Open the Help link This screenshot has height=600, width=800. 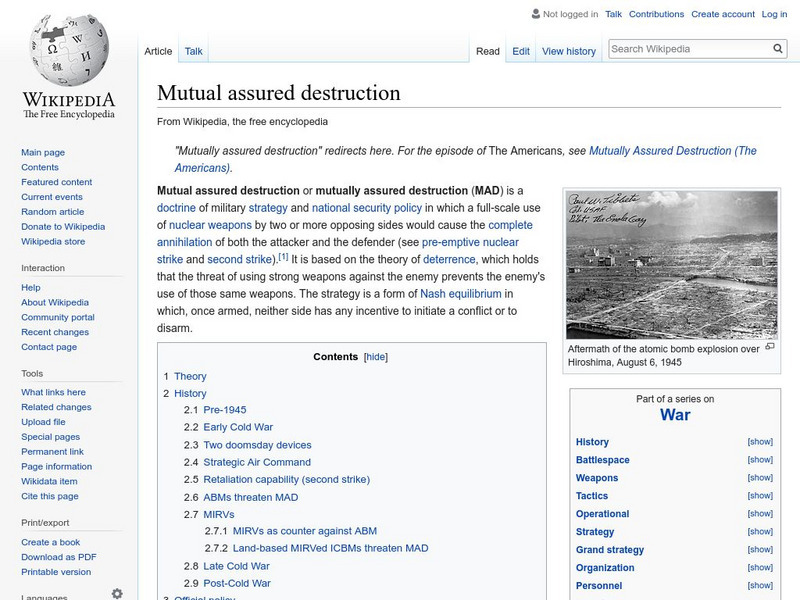click(x=31, y=287)
